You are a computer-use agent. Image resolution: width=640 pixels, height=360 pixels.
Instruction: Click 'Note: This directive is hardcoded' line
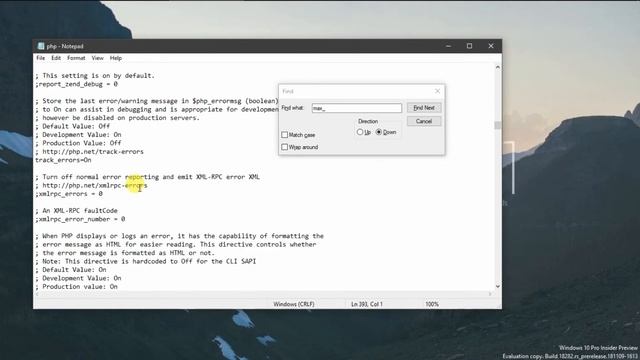(146, 261)
